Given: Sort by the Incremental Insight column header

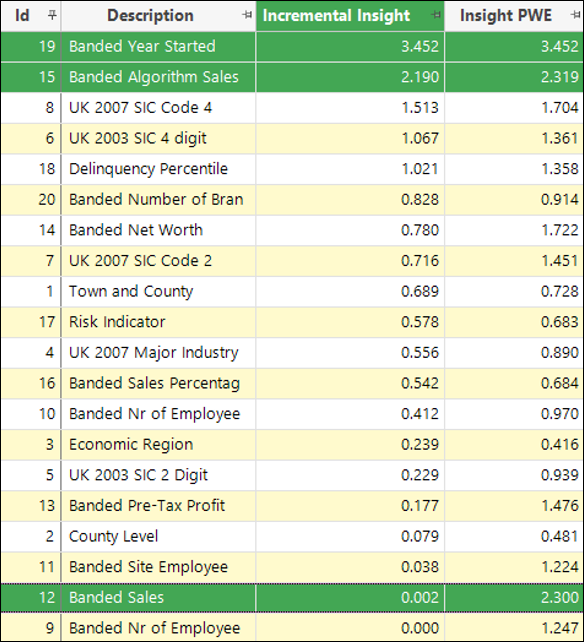Looking at the screenshot, I should 336,16.
